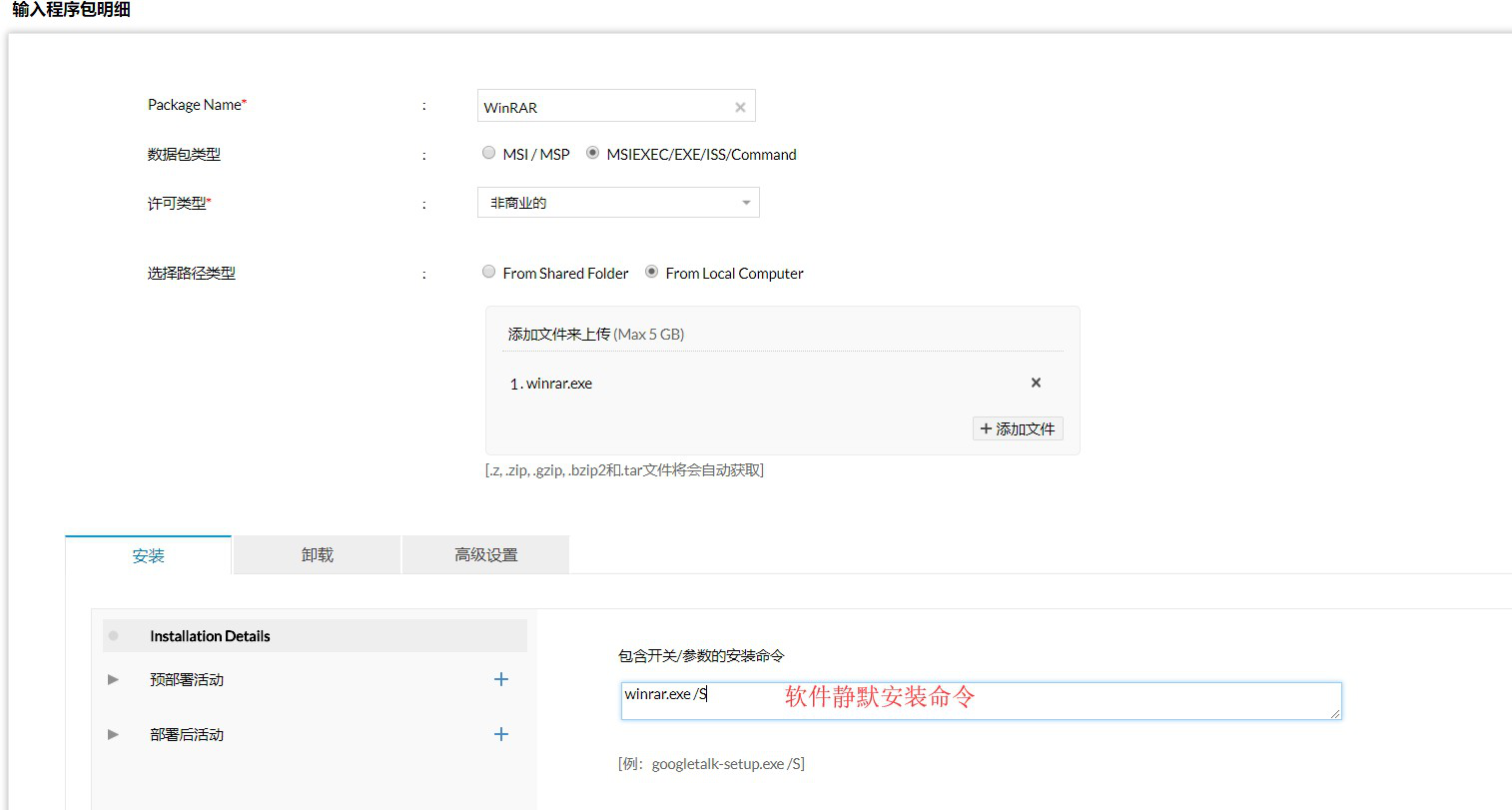This screenshot has width=1512, height=810.
Task: Switch to the 卸载 tab
Action: 317,554
